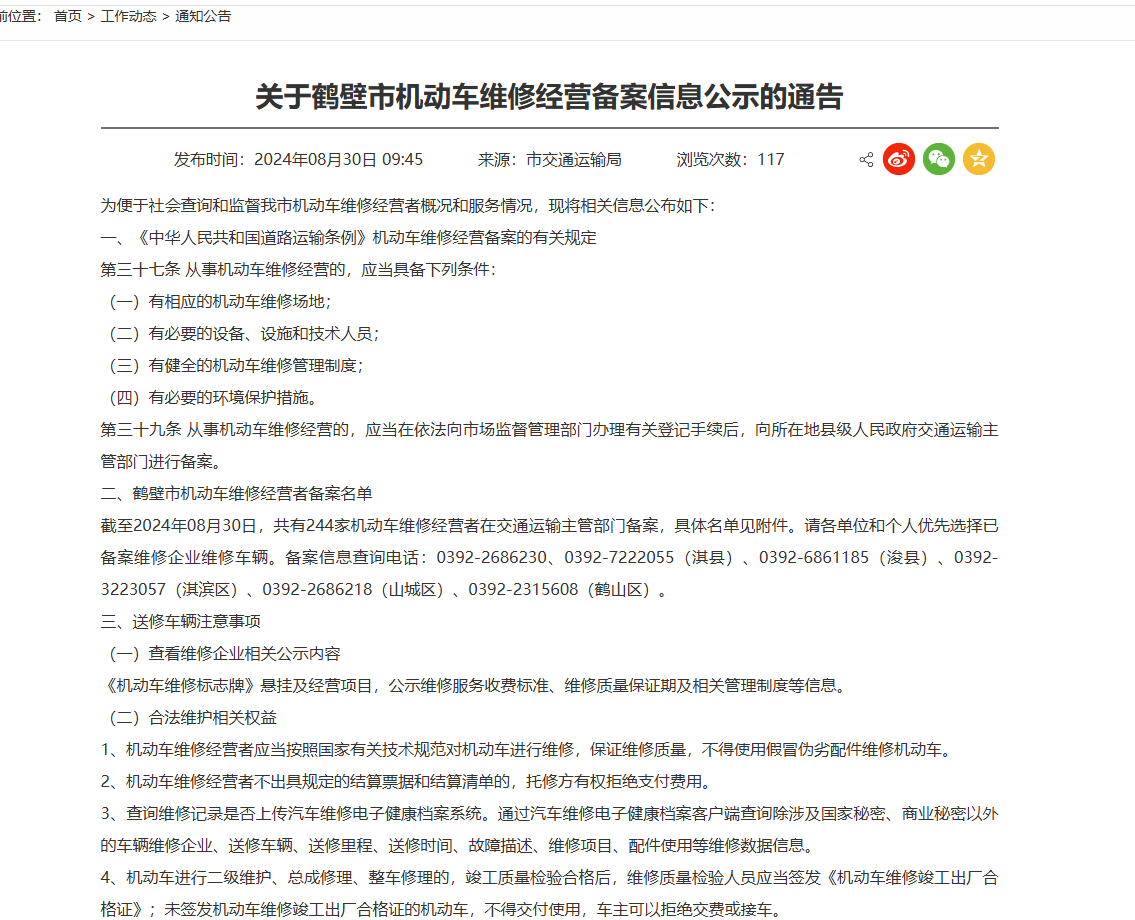The image size is (1135, 920).
Task: Click the line beginning 第三十七条
Action: click(298, 270)
